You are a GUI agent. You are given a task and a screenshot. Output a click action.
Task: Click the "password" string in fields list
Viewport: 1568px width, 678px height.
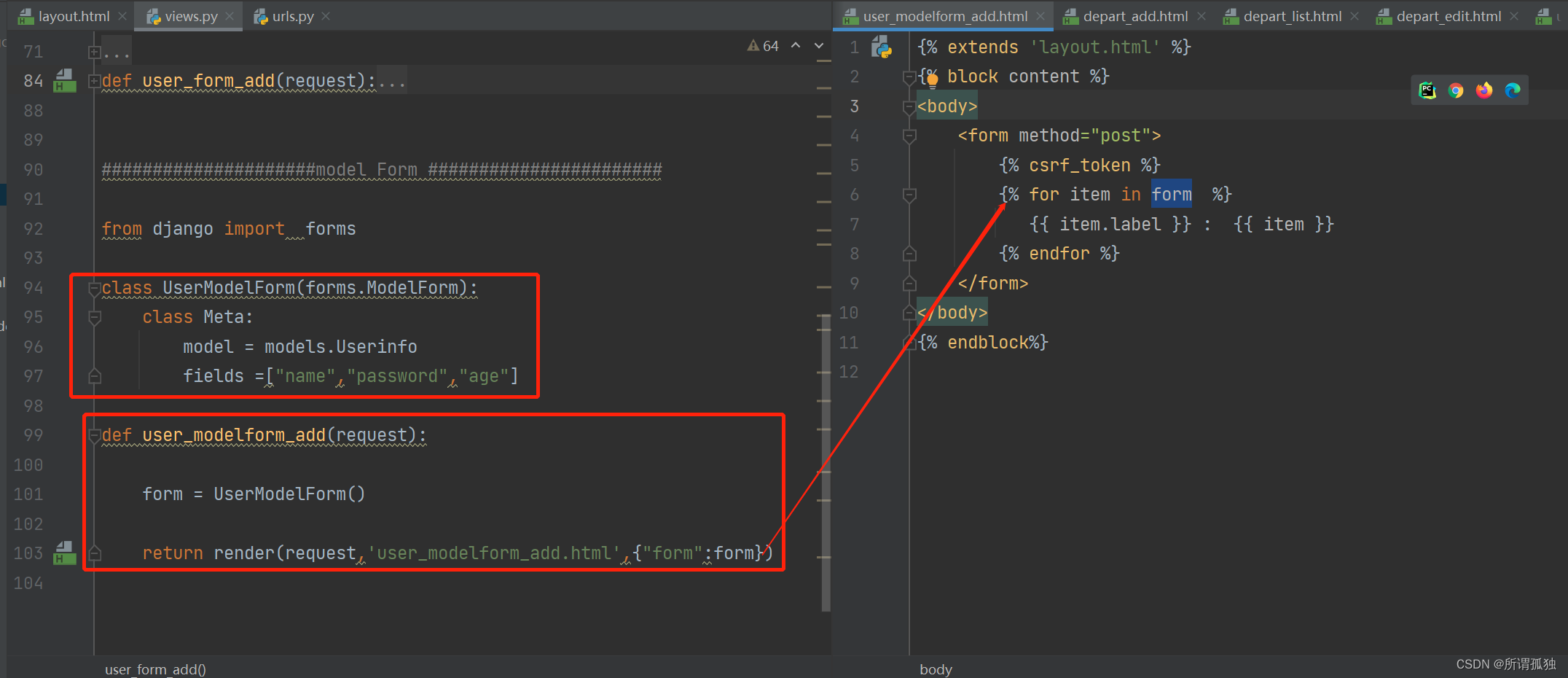(x=397, y=376)
